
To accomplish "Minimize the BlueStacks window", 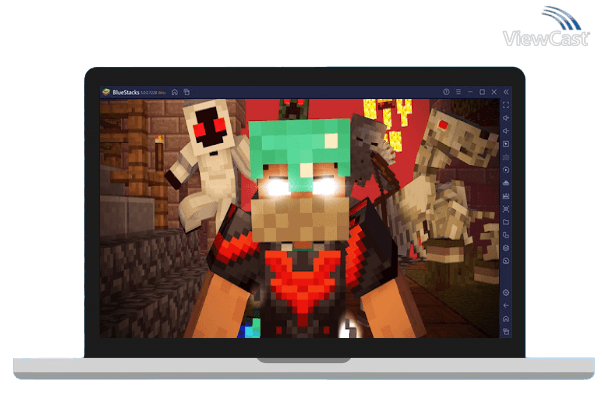I will coord(470,92).
